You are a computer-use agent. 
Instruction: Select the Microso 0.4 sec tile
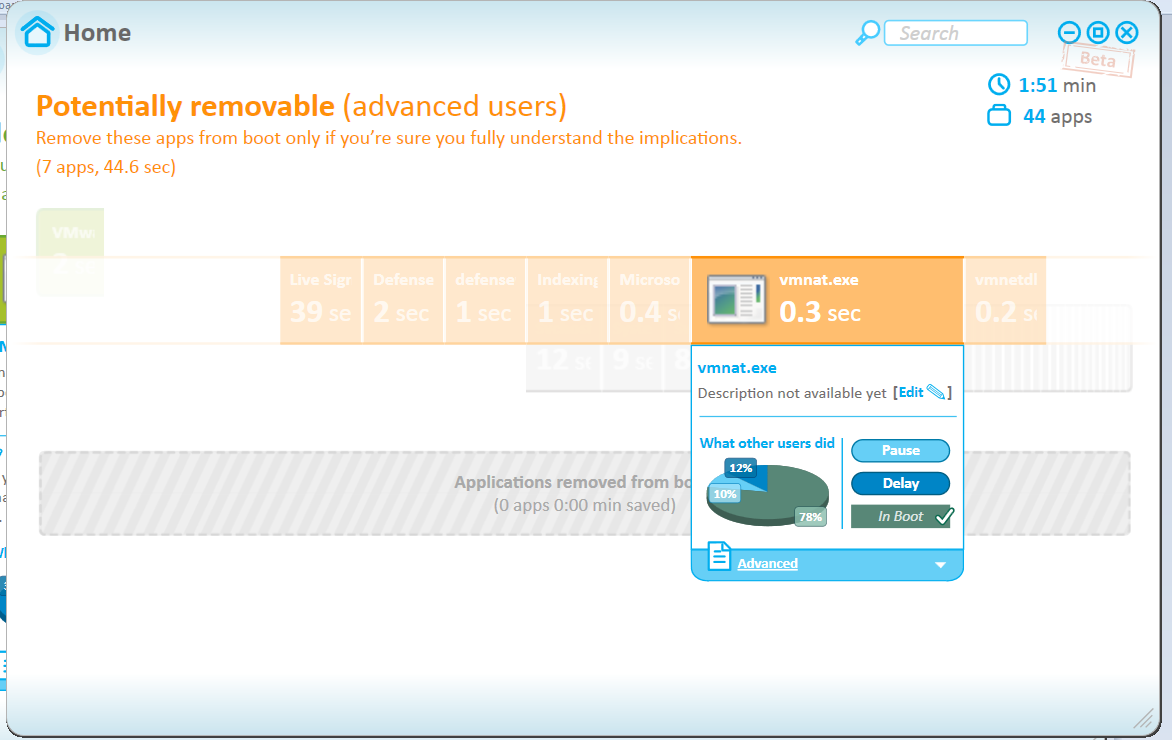point(650,300)
